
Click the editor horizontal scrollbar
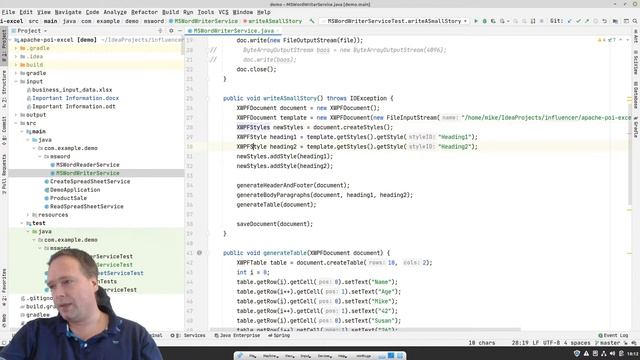point(365,329)
